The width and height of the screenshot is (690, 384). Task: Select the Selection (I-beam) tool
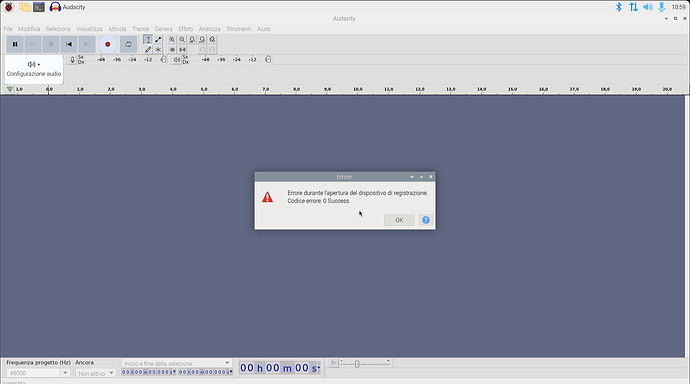pos(148,40)
